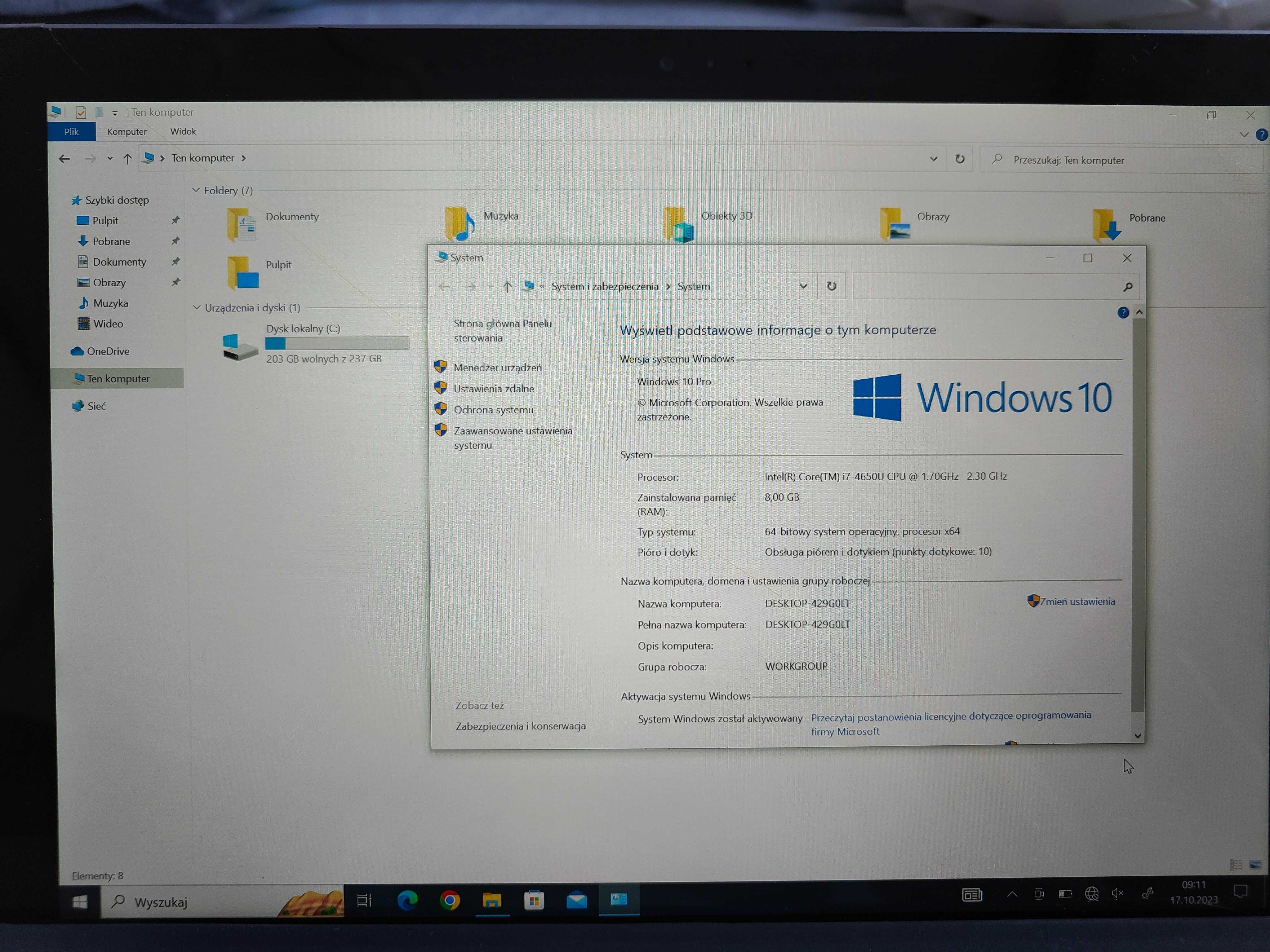The width and height of the screenshot is (1270, 952).
Task: Open Task View from taskbar
Action: [x=364, y=900]
